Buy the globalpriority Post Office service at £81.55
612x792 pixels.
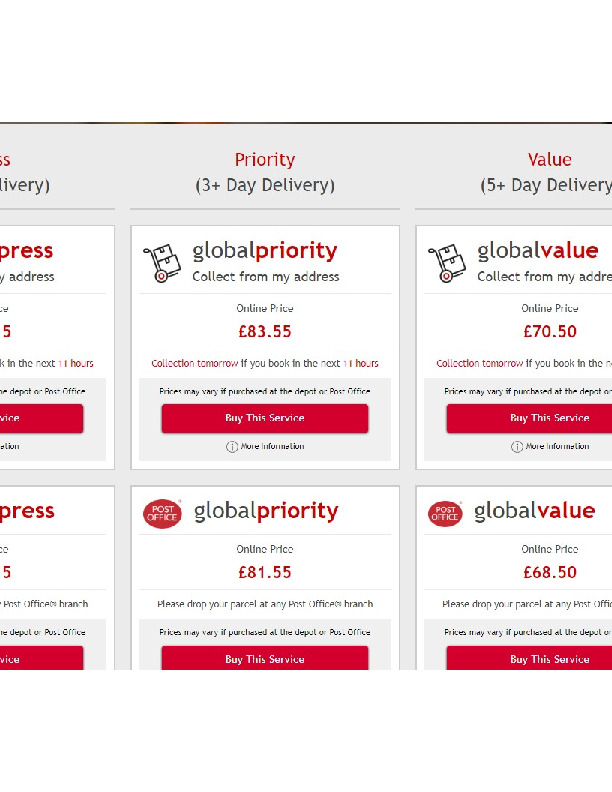(265, 659)
